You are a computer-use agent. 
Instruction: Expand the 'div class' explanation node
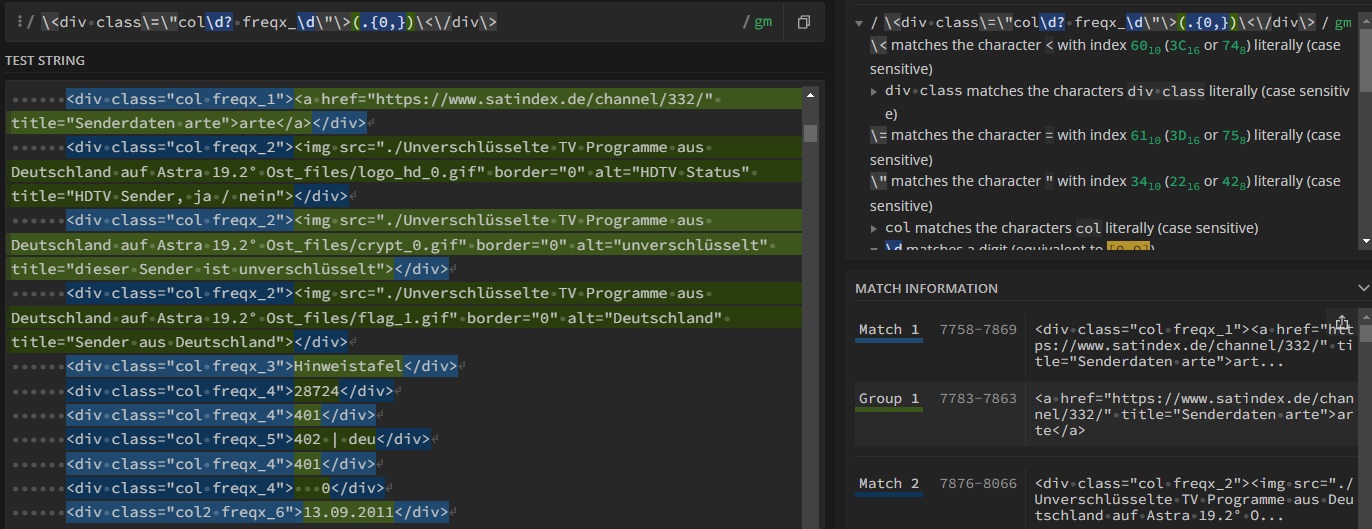pyautogui.click(x=876, y=91)
